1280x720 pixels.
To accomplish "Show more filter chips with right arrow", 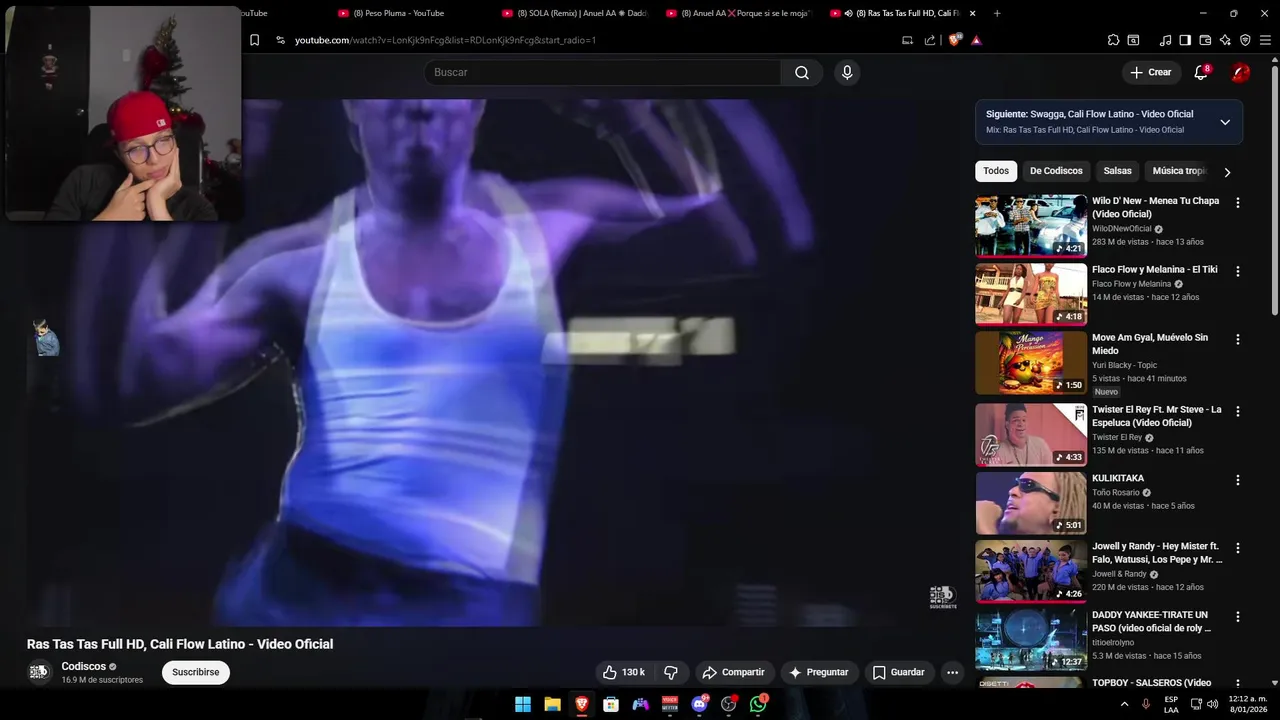I will pyautogui.click(x=1227, y=172).
